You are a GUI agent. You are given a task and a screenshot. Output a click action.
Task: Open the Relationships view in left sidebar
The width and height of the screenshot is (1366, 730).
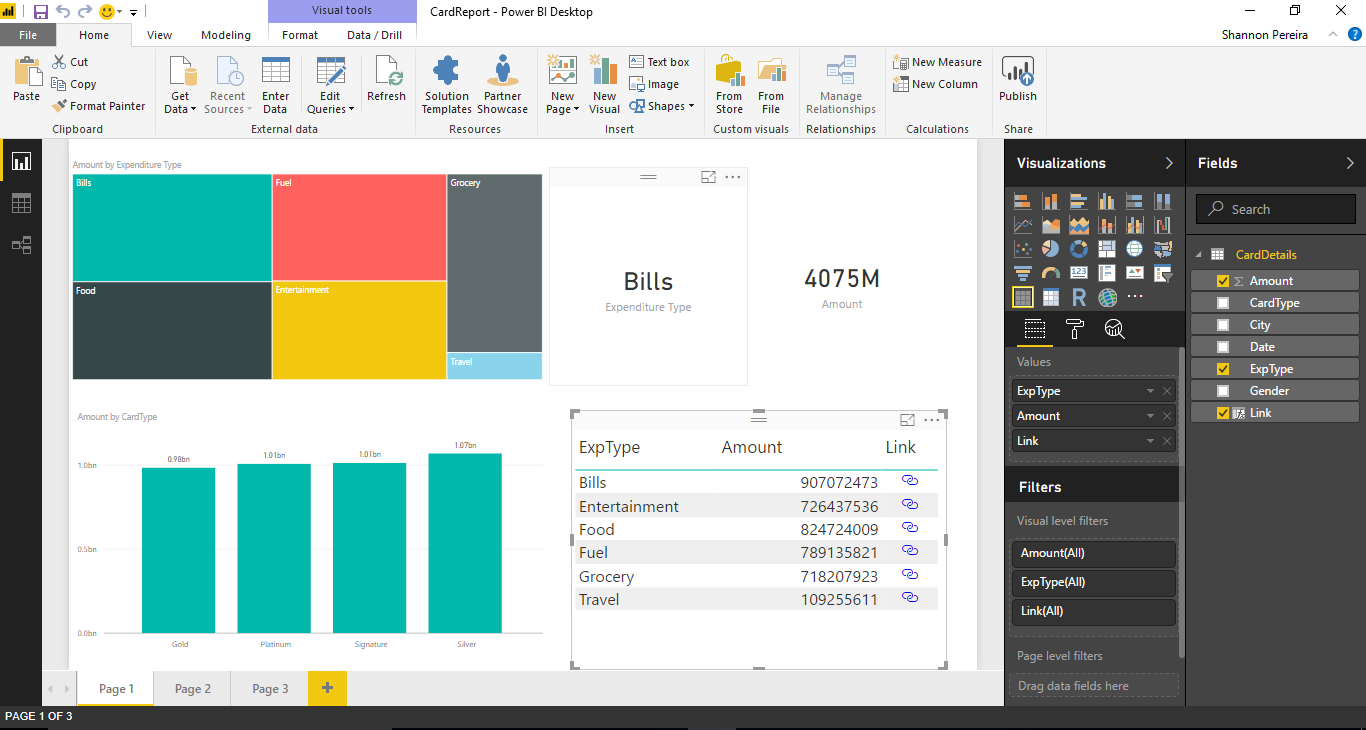(x=21, y=245)
